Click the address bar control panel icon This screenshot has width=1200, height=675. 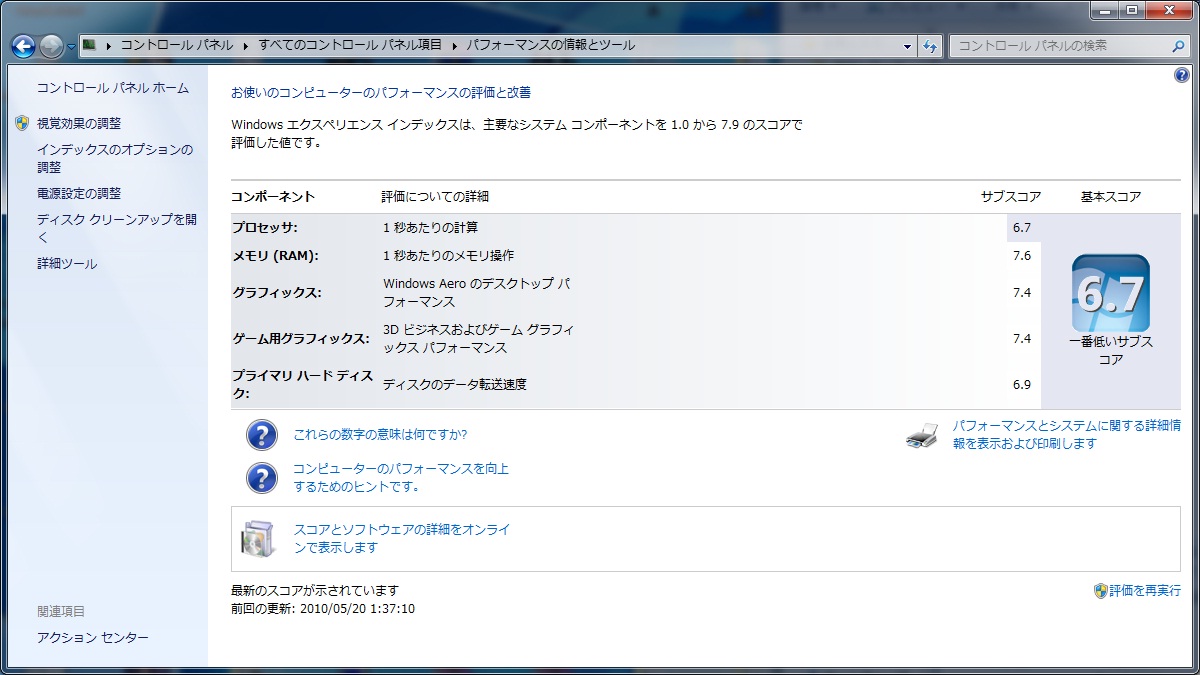pyautogui.click(x=90, y=45)
